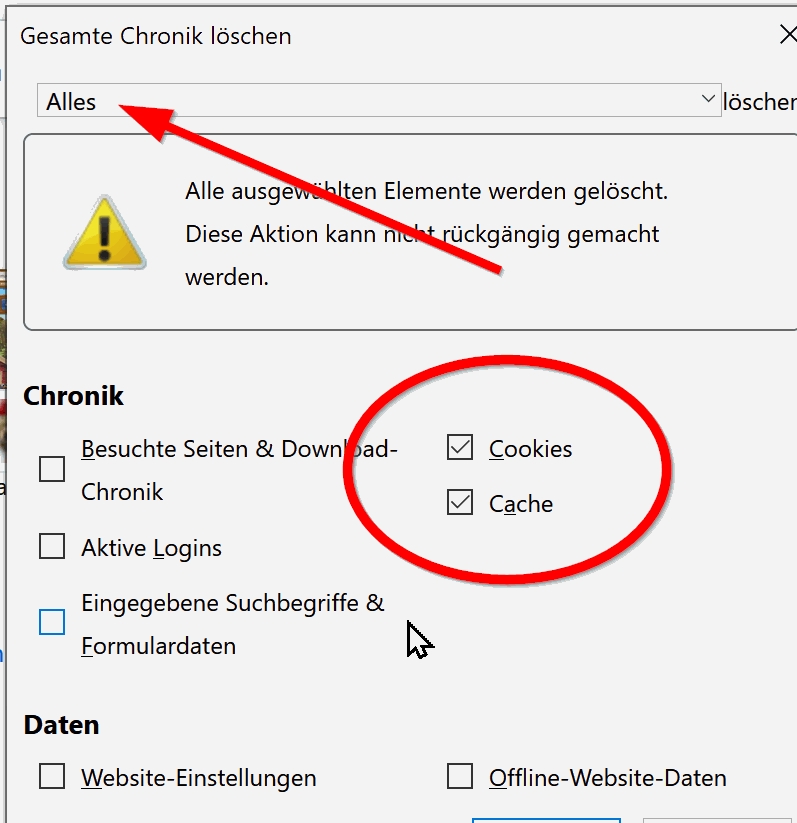Click the "Offline-Website-Daten" text label
Viewport: 797px width, 823px height.
point(607,778)
